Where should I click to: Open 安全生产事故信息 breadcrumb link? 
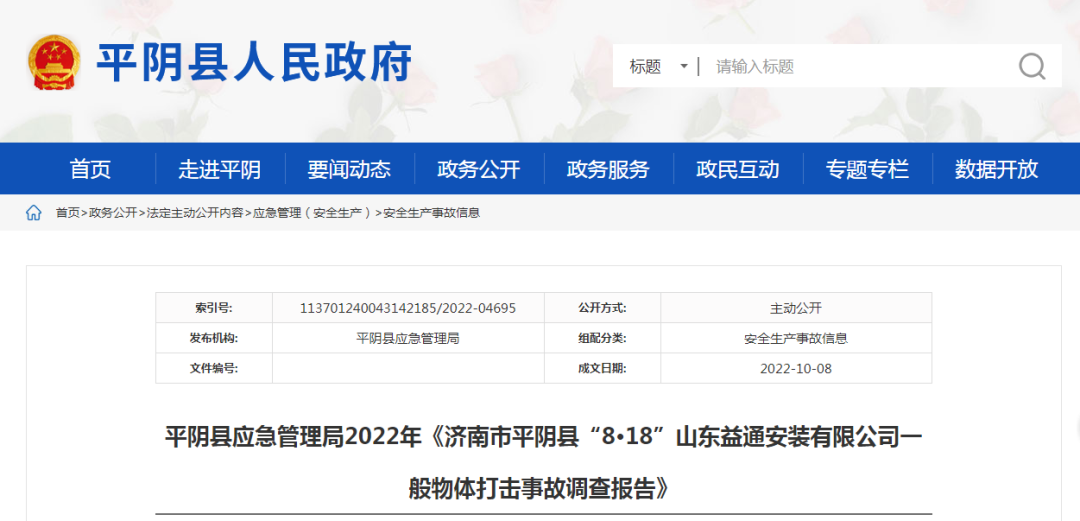(x=432, y=213)
